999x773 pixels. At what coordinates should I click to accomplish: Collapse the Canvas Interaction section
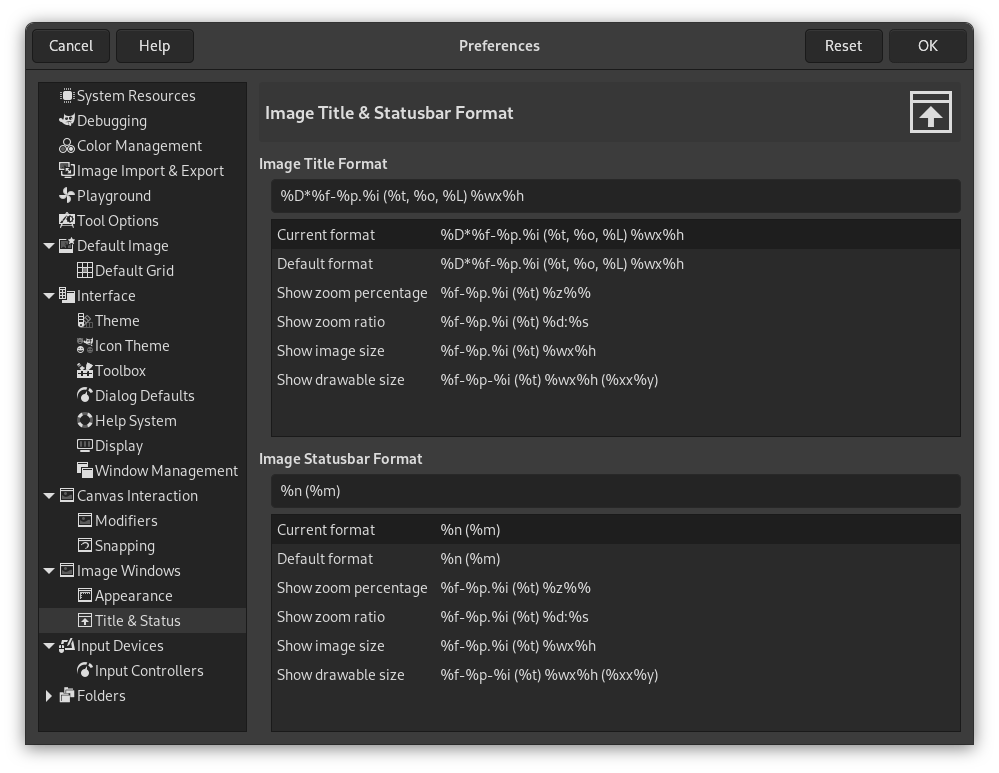coord(49,495)
